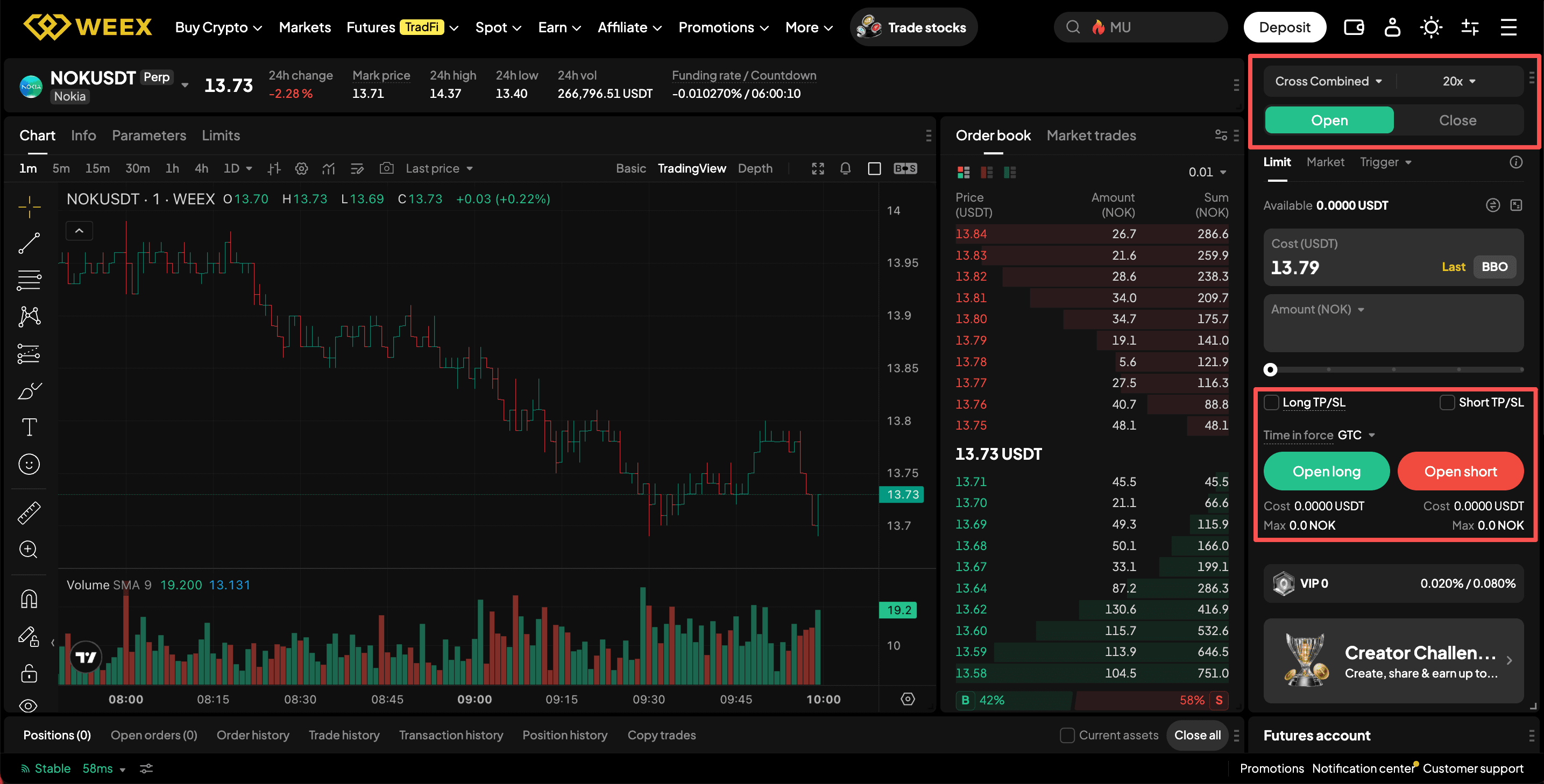Click the Close all button
Screen dimensions: 1544x784
[x=1197, y=736]
